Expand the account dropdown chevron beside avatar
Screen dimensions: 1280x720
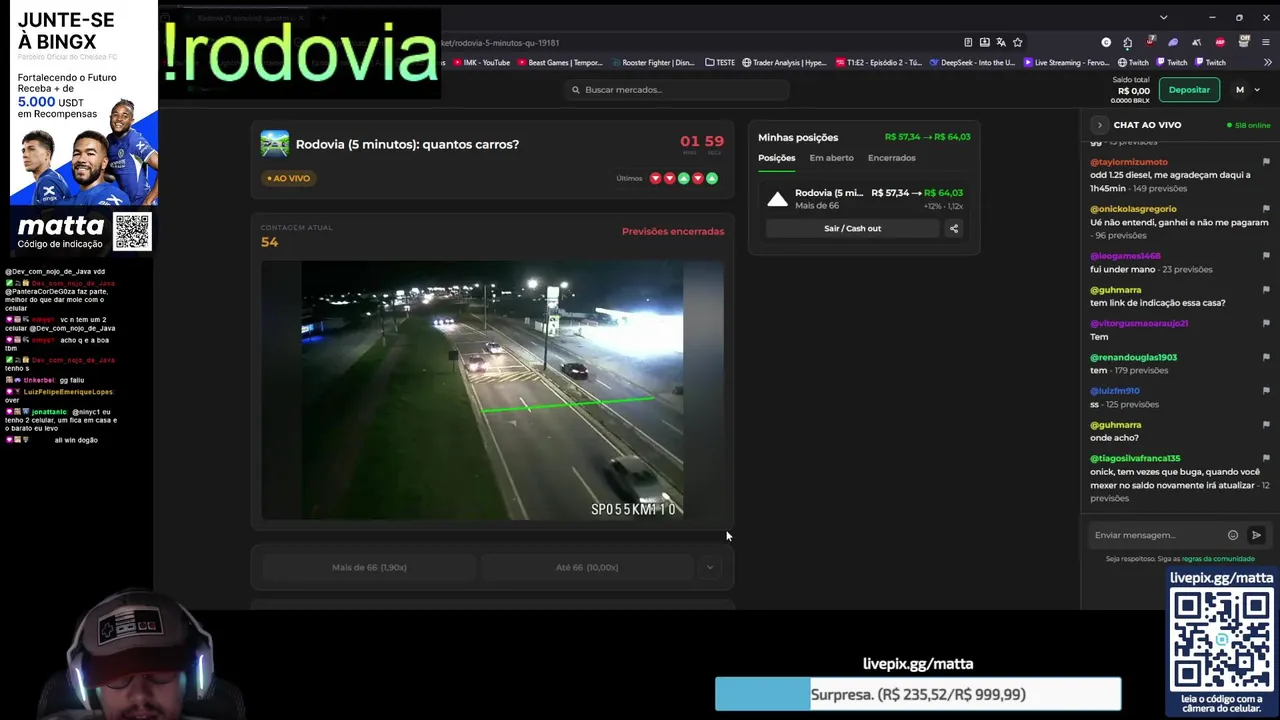tap(1258, 90)
